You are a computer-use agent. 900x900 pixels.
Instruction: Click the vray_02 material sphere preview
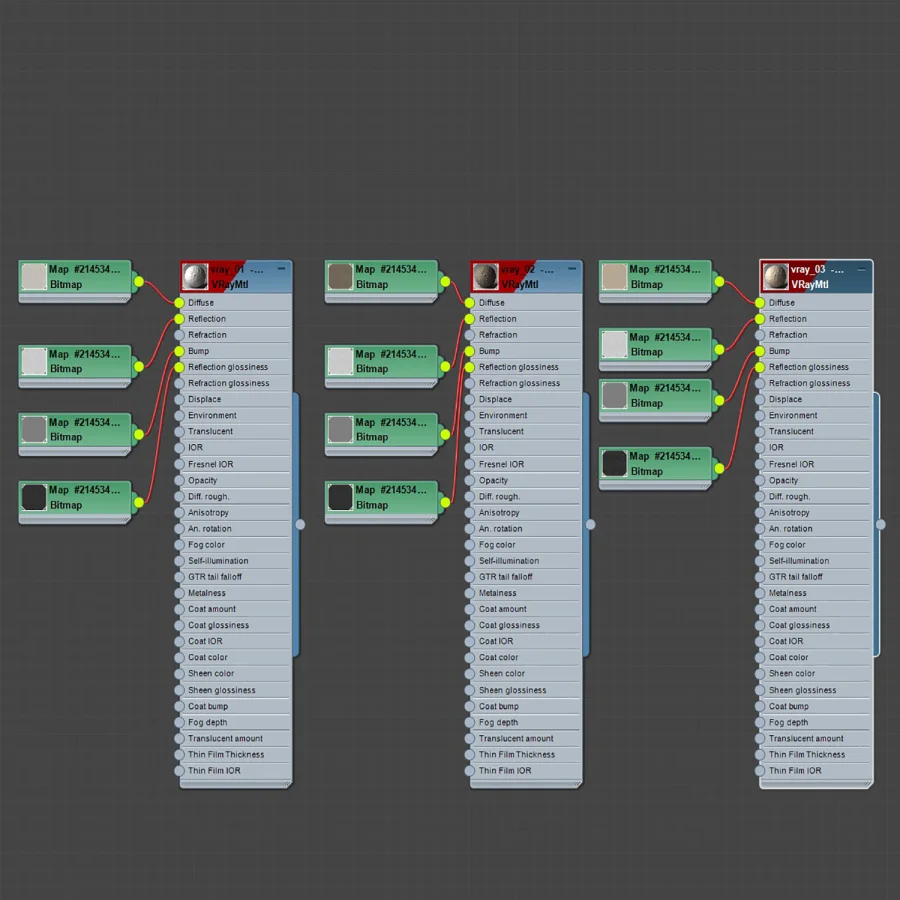[x=486, y=277]
